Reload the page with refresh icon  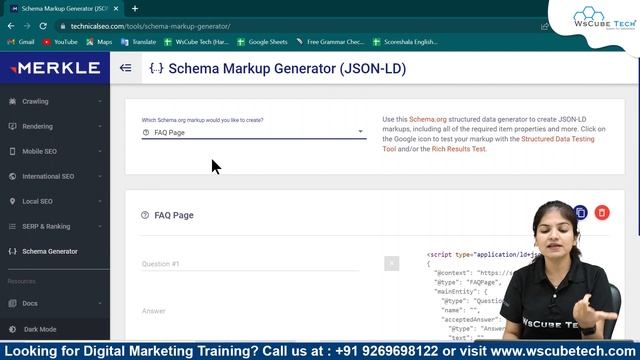tap(43, 26)
